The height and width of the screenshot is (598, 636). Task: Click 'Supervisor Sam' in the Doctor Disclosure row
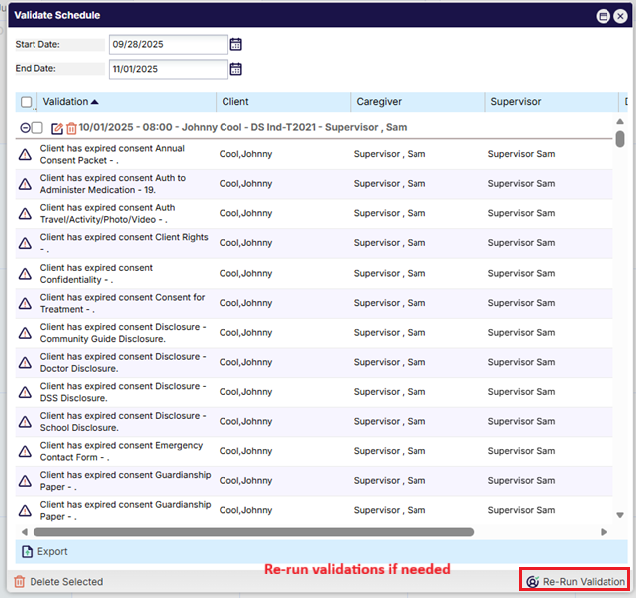pos(521,362)
